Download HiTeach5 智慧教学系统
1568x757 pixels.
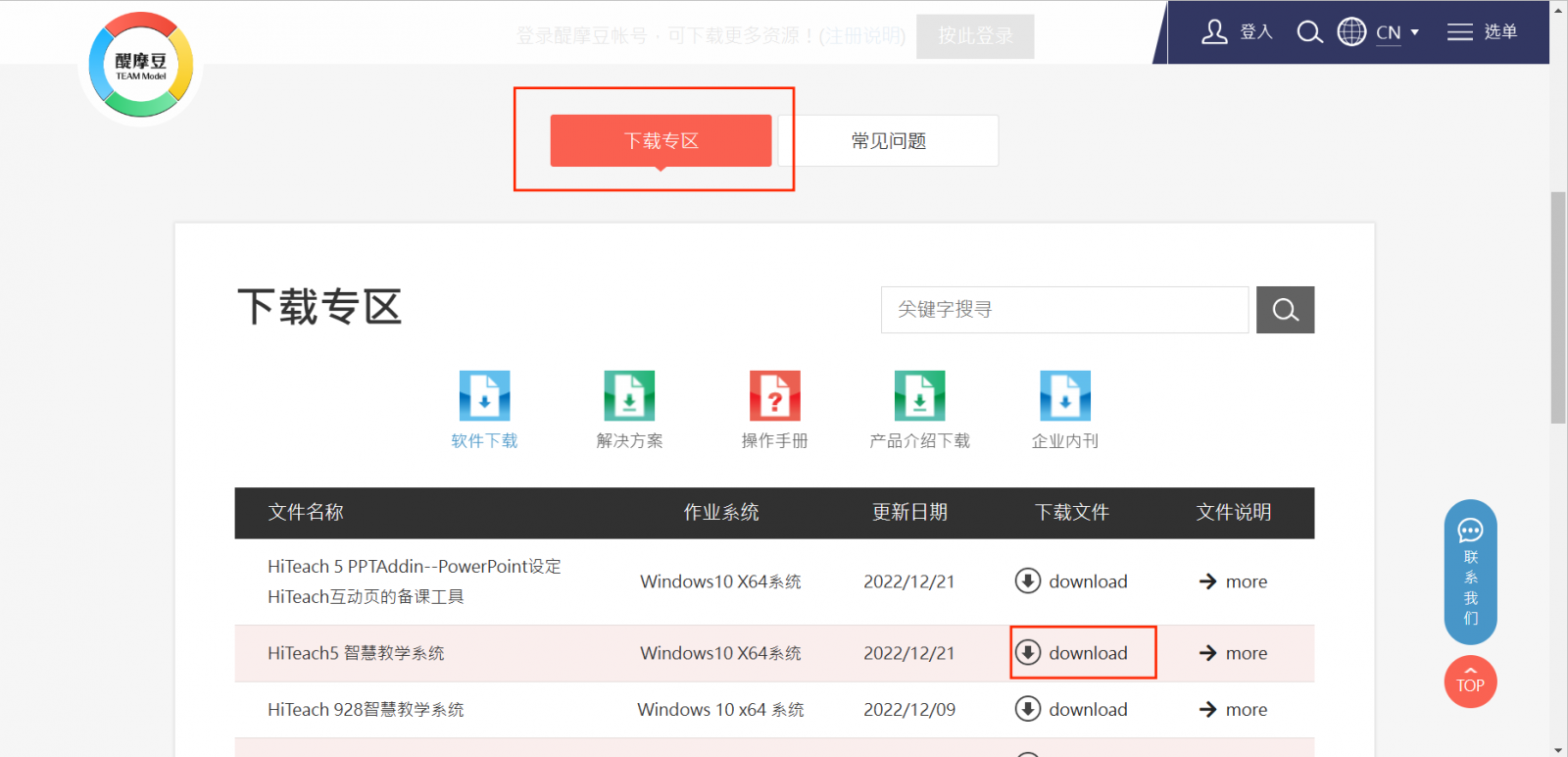(1073, 653)
